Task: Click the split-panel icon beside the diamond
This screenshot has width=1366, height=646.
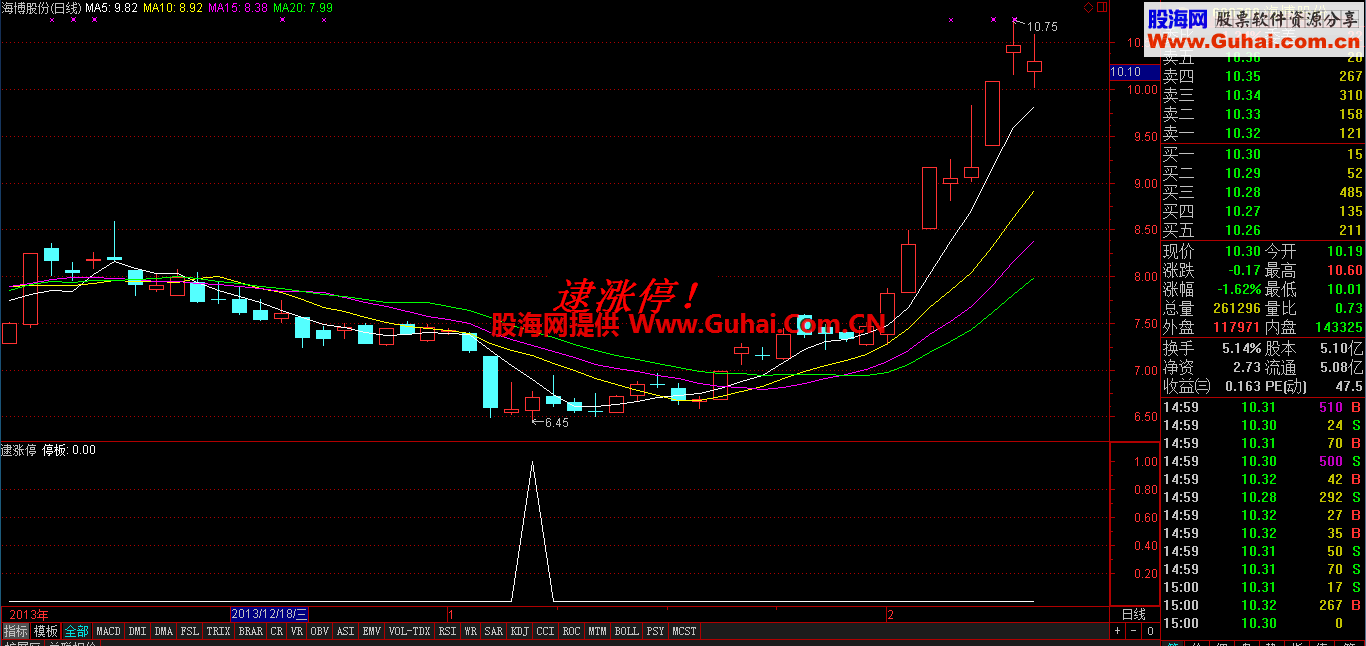Action: click(1103, 7)
